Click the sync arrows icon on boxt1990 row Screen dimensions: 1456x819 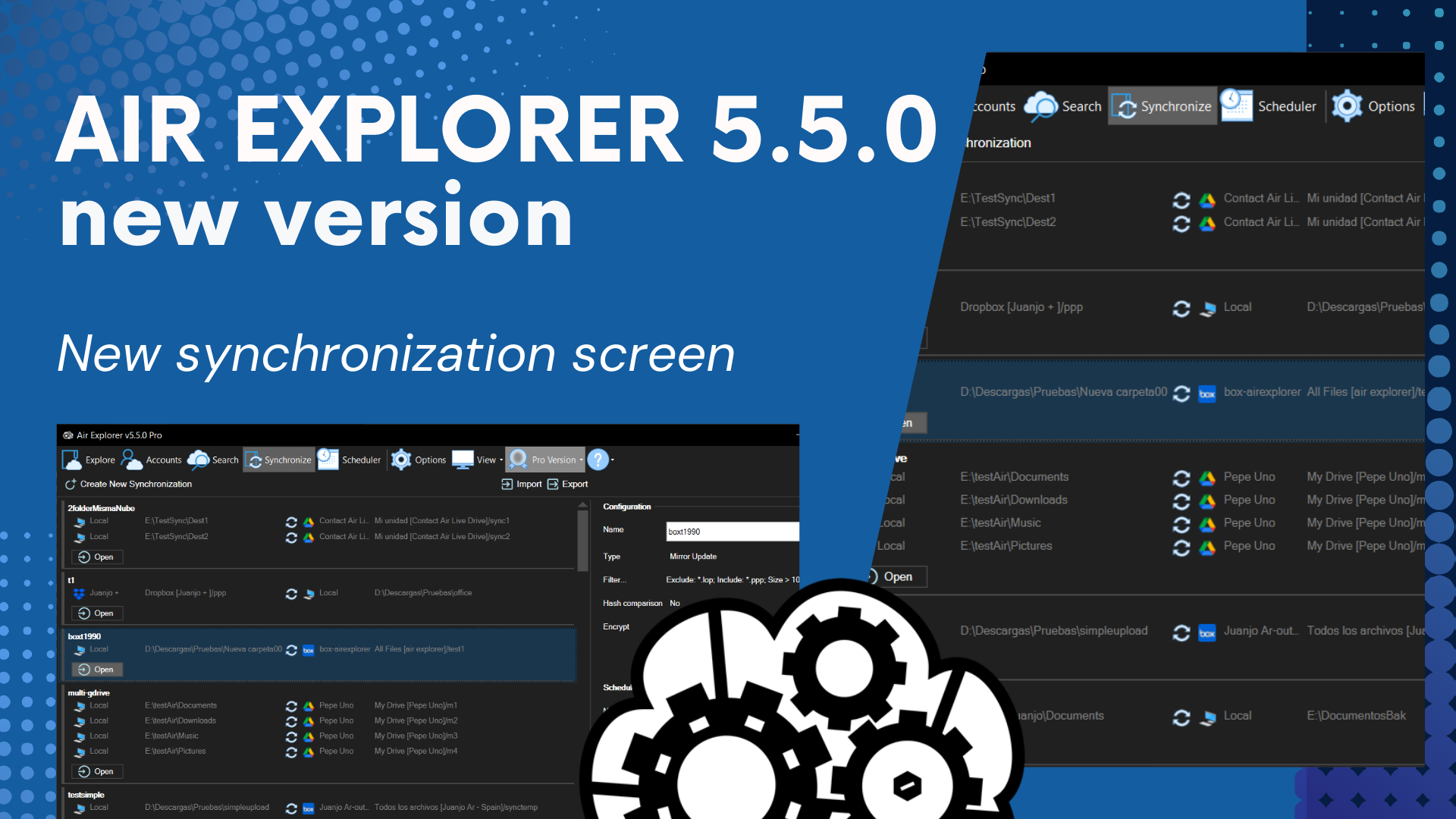point(291,649)
